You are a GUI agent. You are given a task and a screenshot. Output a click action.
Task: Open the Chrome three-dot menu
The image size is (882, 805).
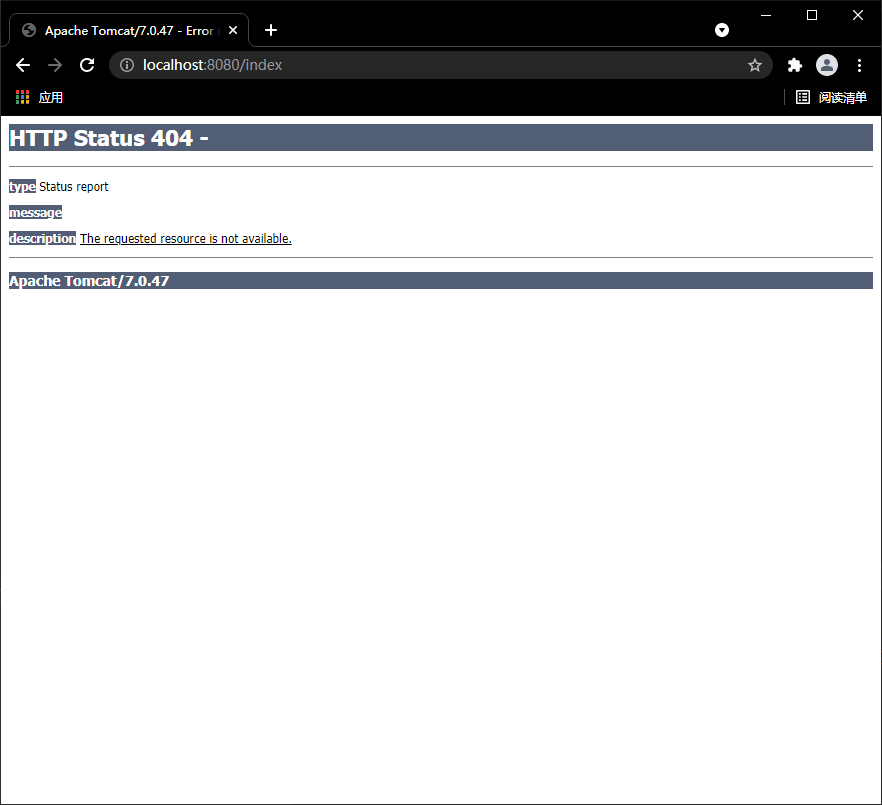tap(860, 65)
